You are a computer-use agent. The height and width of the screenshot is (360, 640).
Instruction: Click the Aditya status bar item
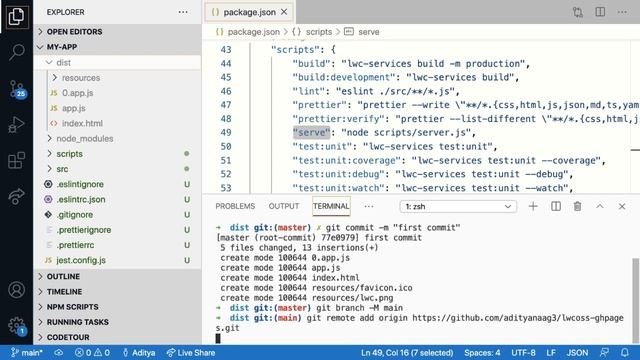click(138, 353)
